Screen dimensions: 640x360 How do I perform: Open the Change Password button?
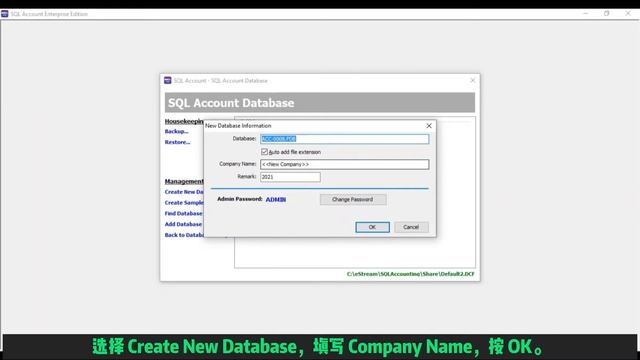353,199
